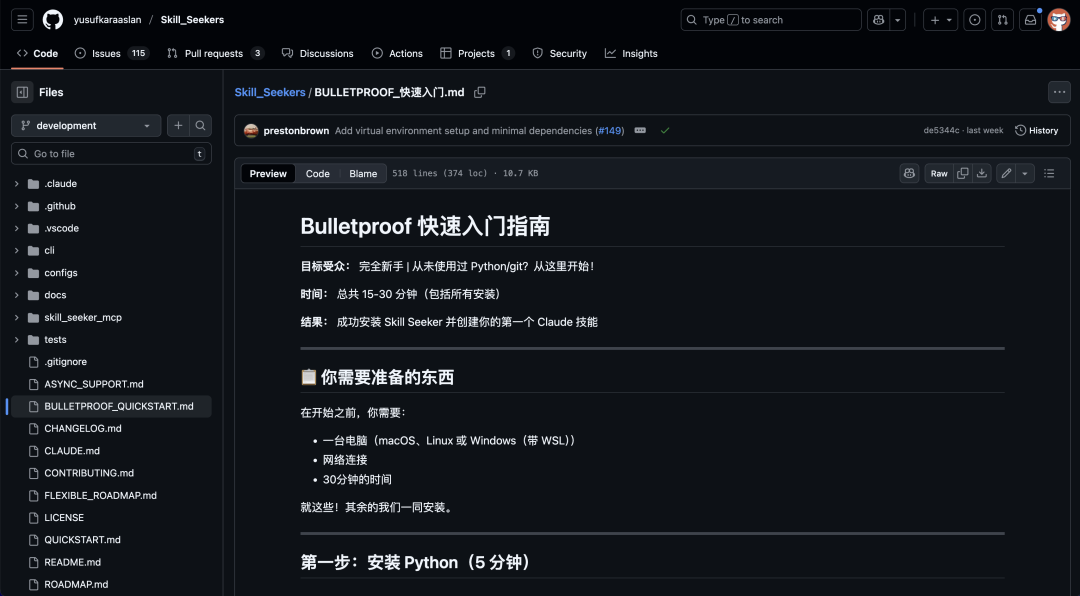The height and width of the screenshot is (596, 1080).
Task: Open global pull requests icon
Action: 1002,19
